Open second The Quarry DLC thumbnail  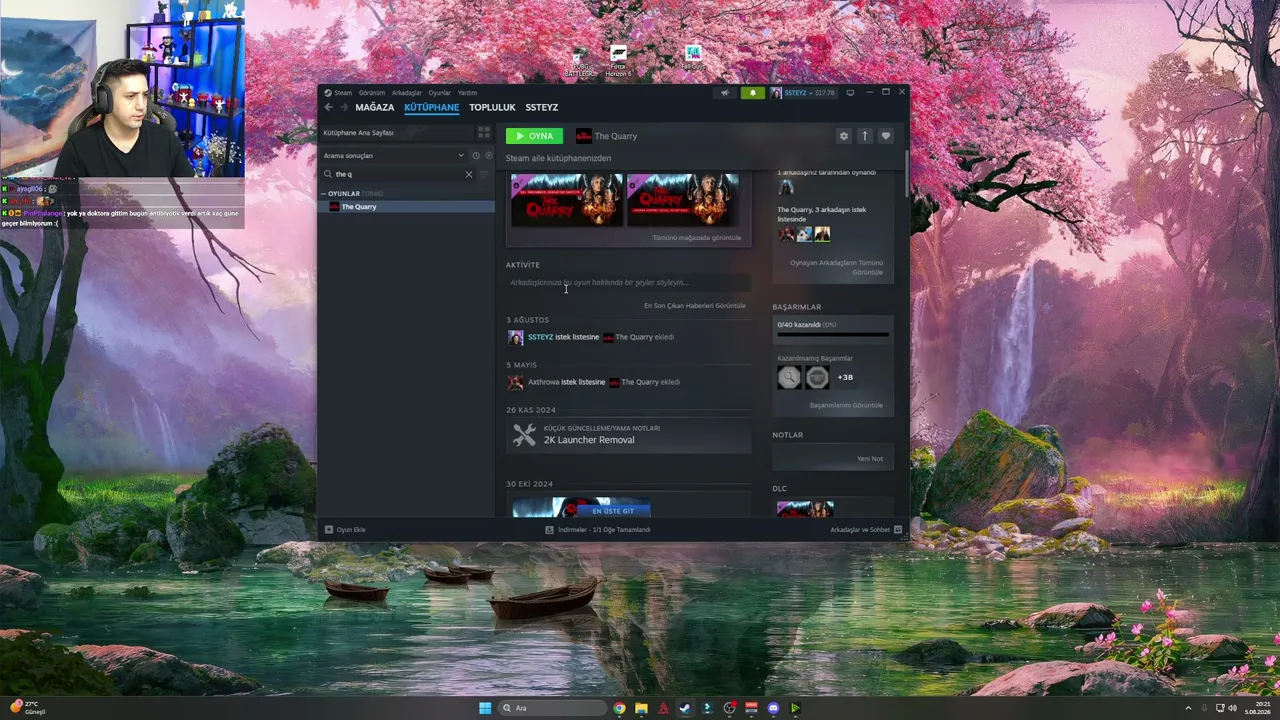coord(683,199)
